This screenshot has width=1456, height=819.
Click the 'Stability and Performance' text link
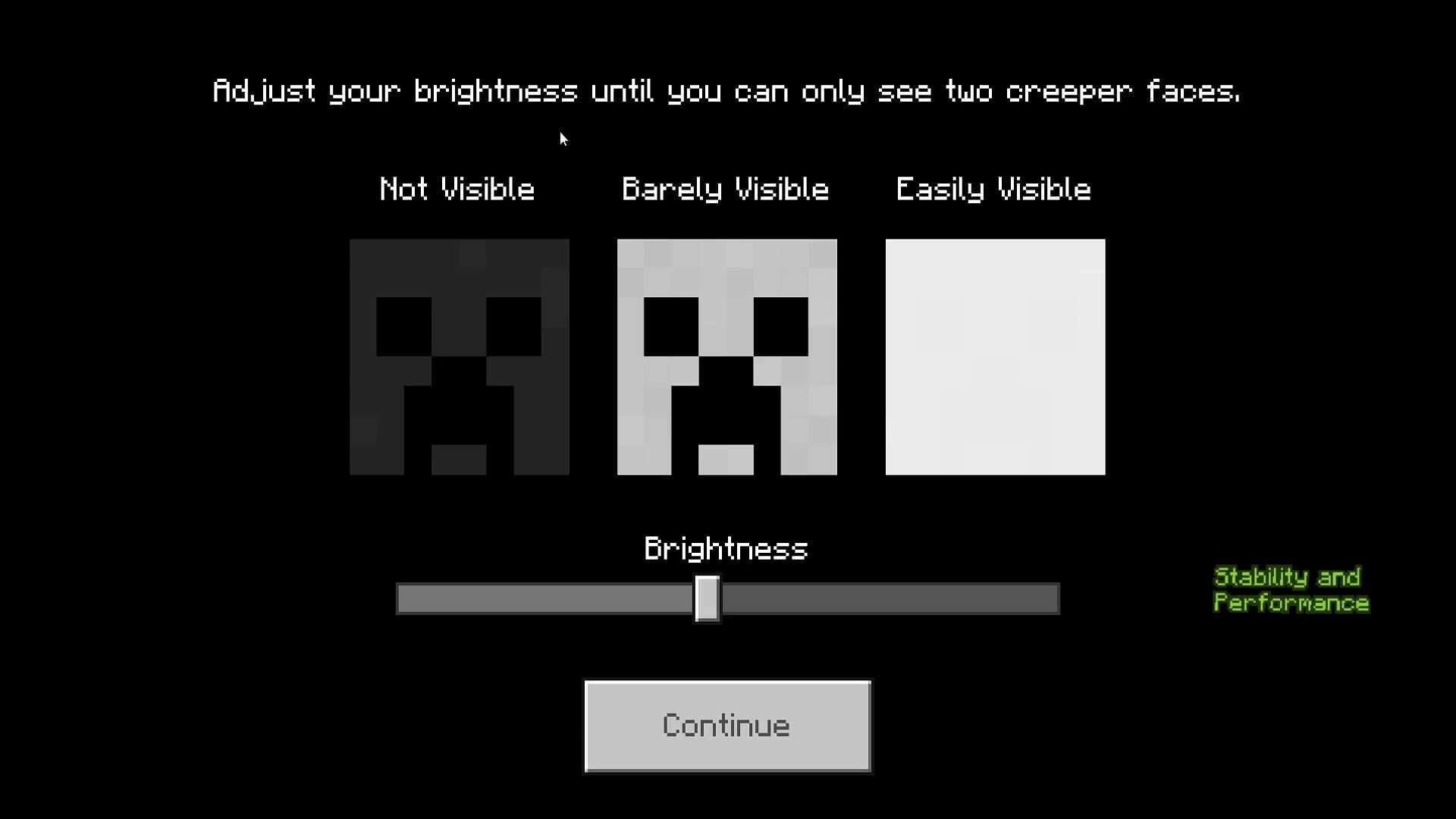tap(1290, 590)
